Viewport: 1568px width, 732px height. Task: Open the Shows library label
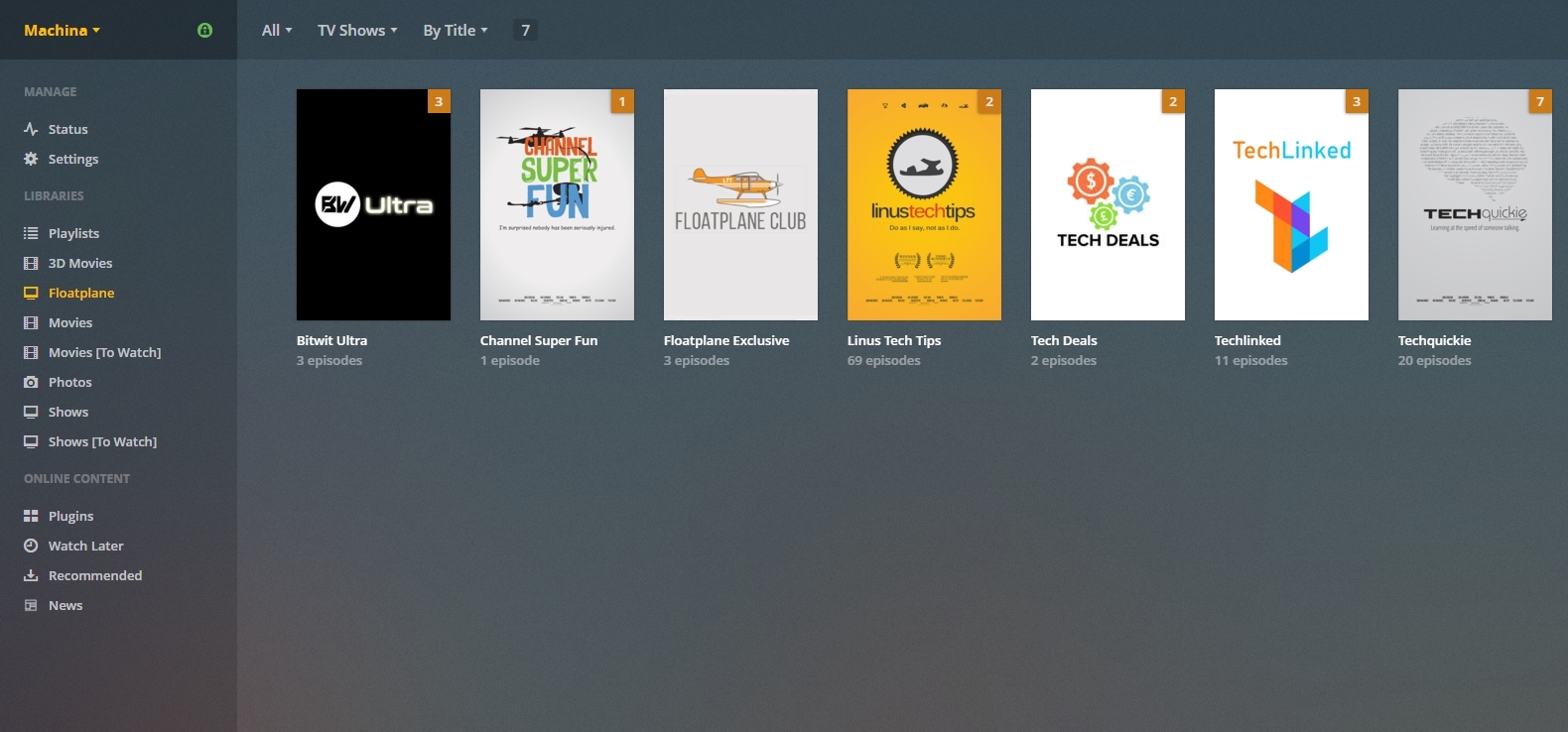68,412
